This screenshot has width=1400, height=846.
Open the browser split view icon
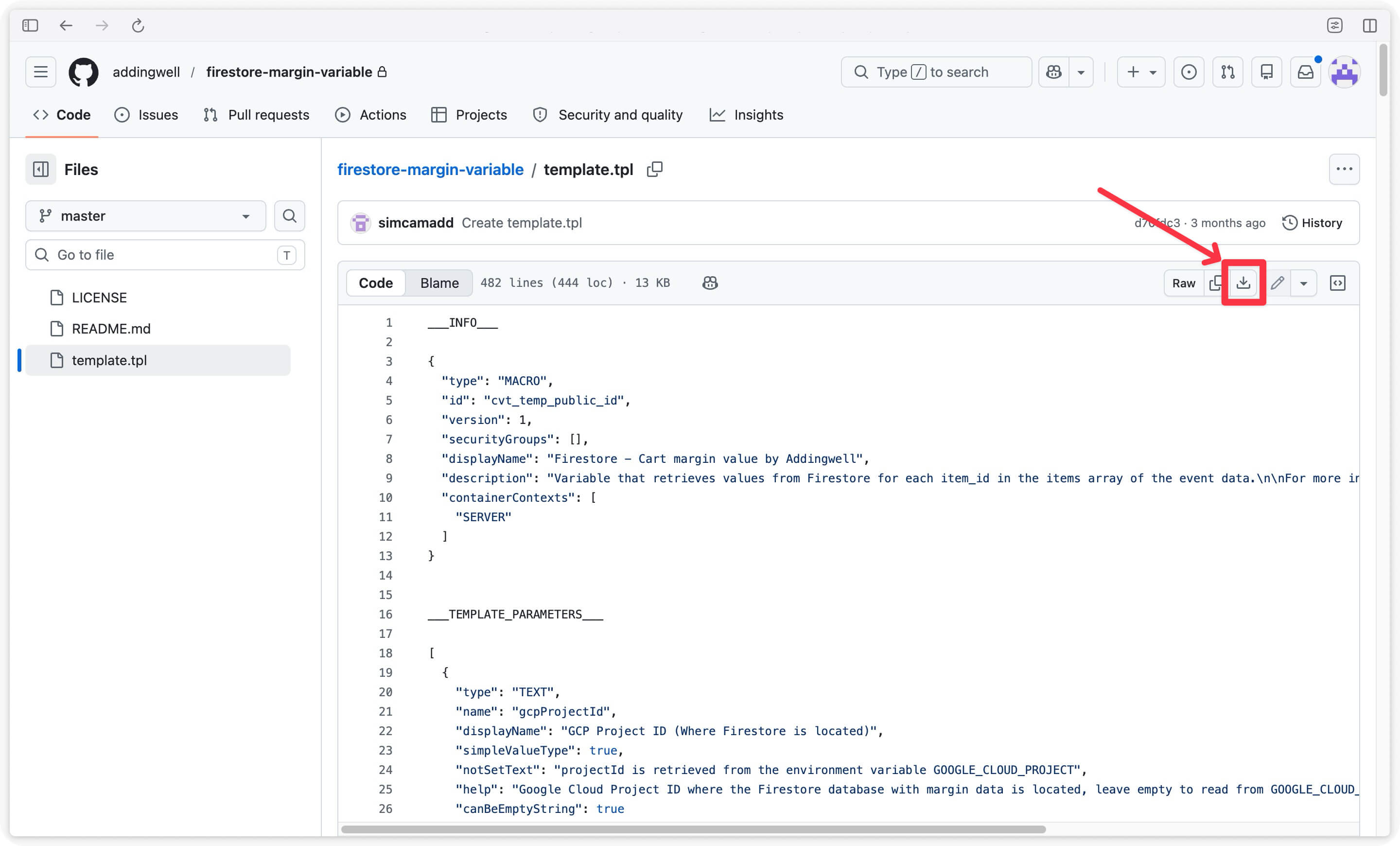coord(1369,26)
